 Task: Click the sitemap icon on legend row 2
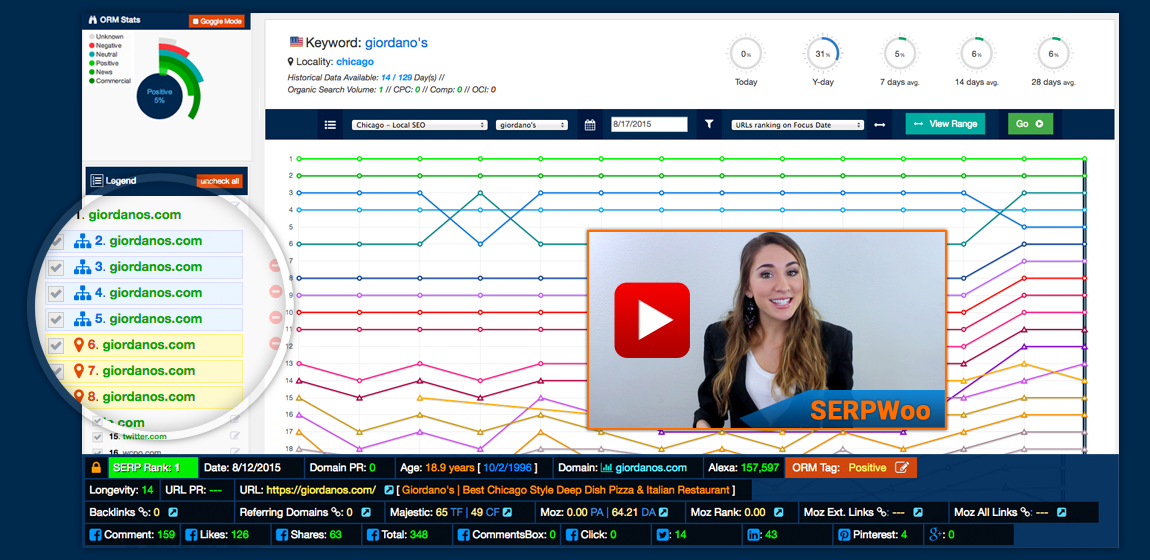click(x=82, y=241)
